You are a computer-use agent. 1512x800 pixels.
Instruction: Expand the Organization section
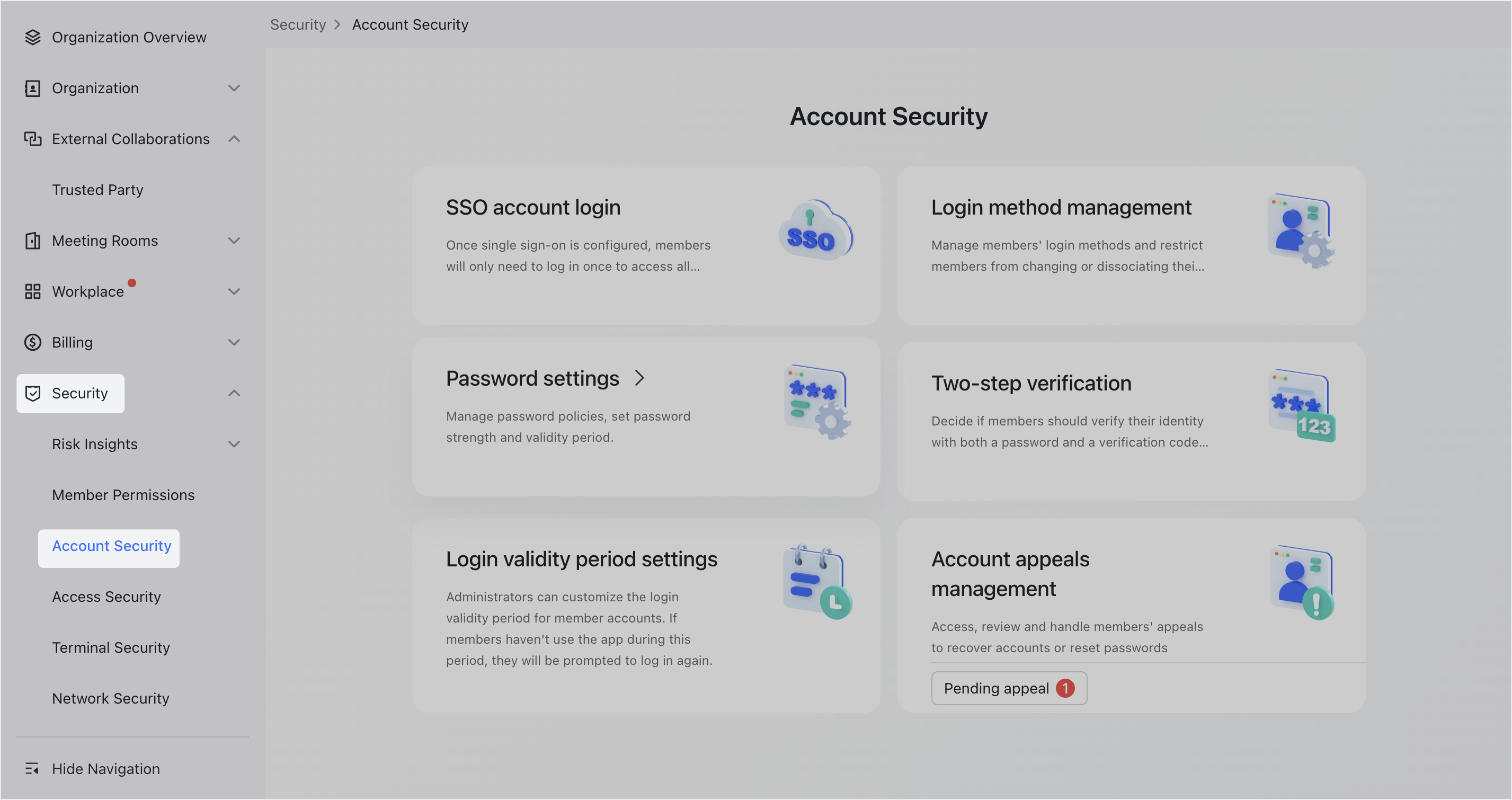tap(235, 88)
